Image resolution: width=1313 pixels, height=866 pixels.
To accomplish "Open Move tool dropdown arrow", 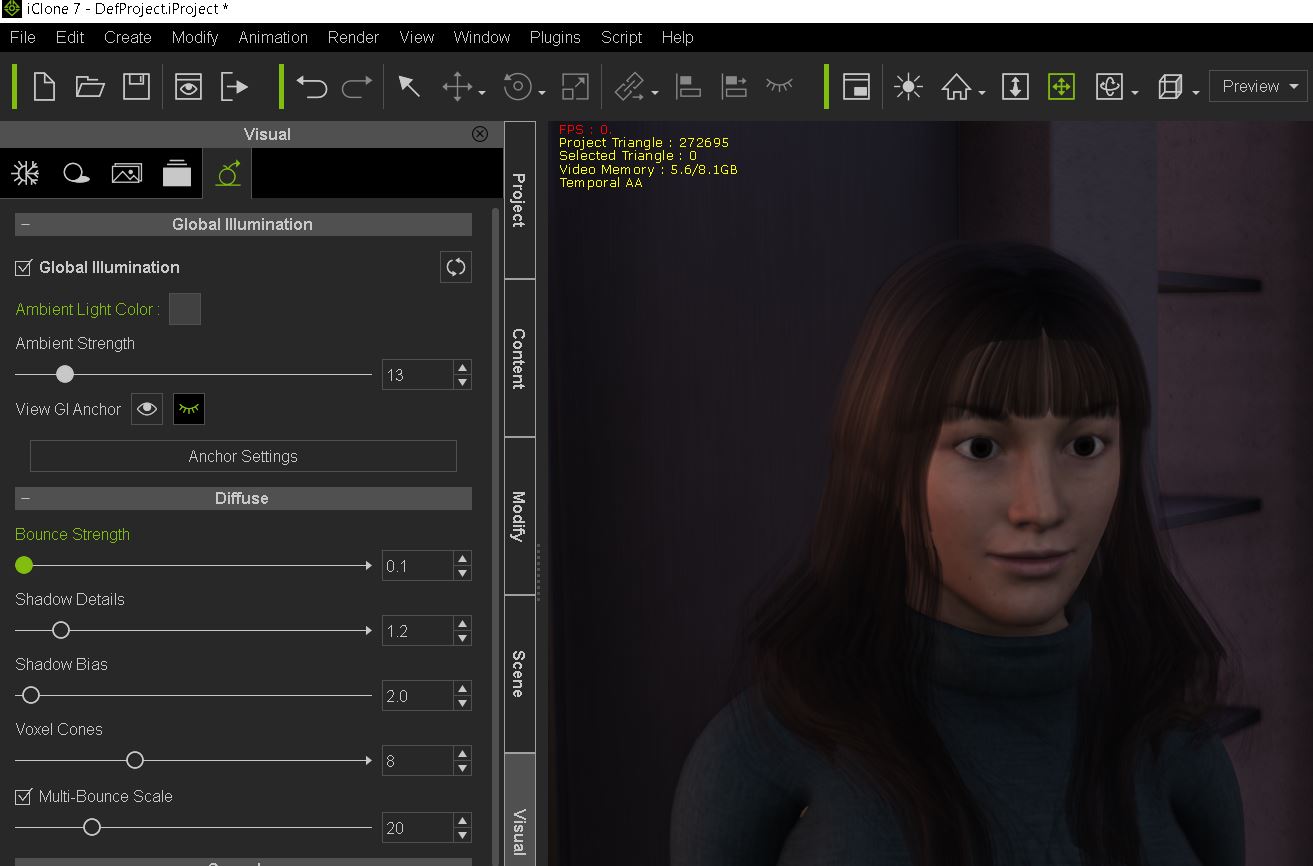I will coord(482,93).
